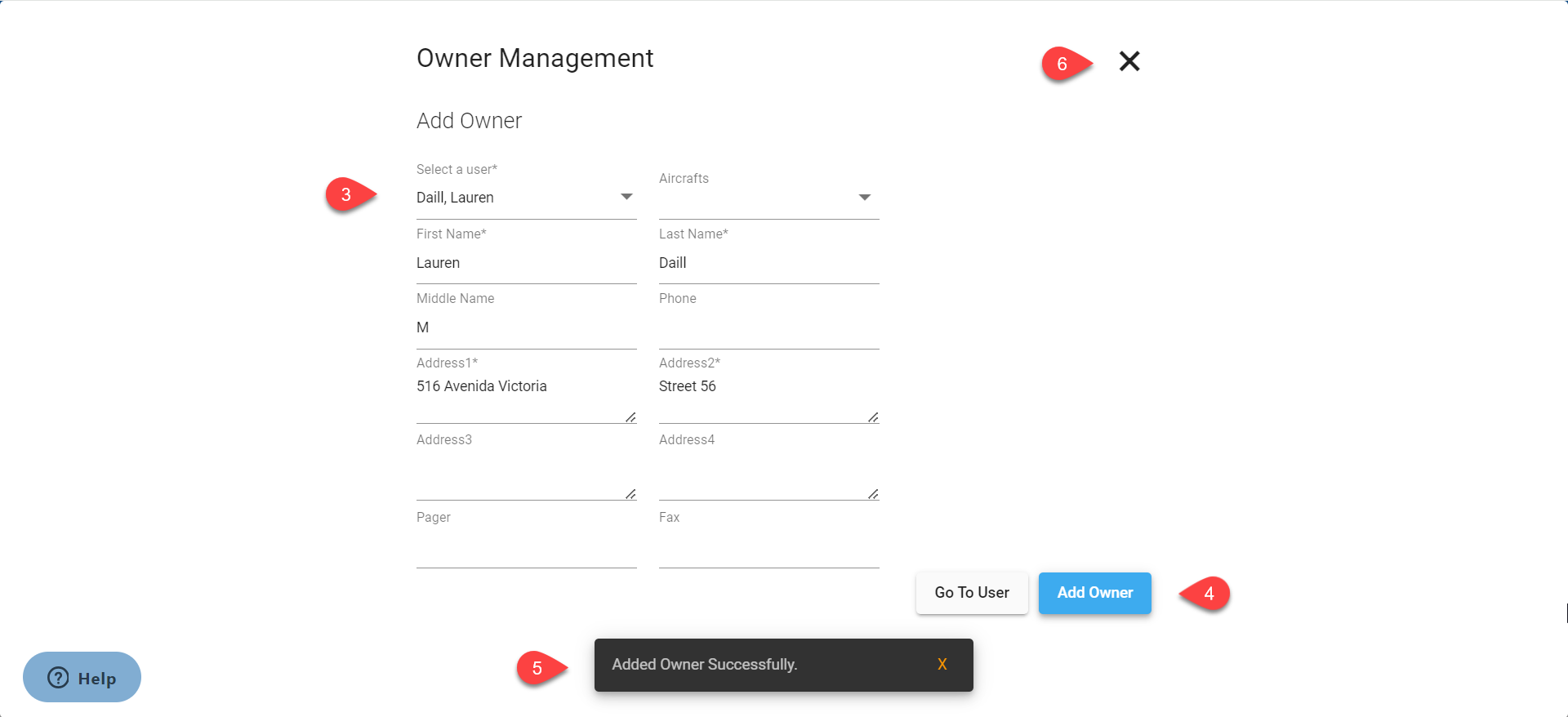Select the Middle Name input

click(x=525, y=327)
